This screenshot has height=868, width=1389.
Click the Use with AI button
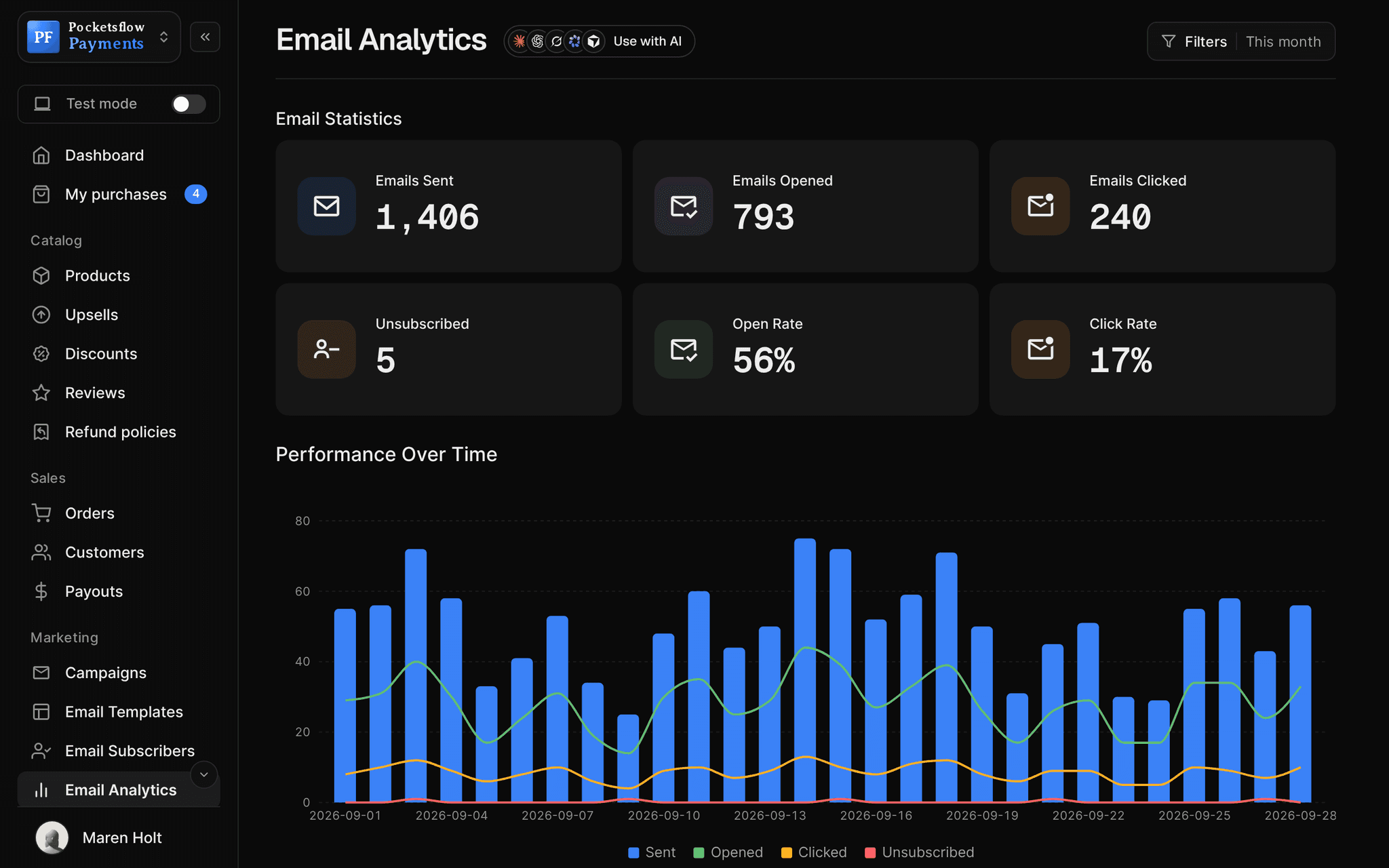pos(599,41)
